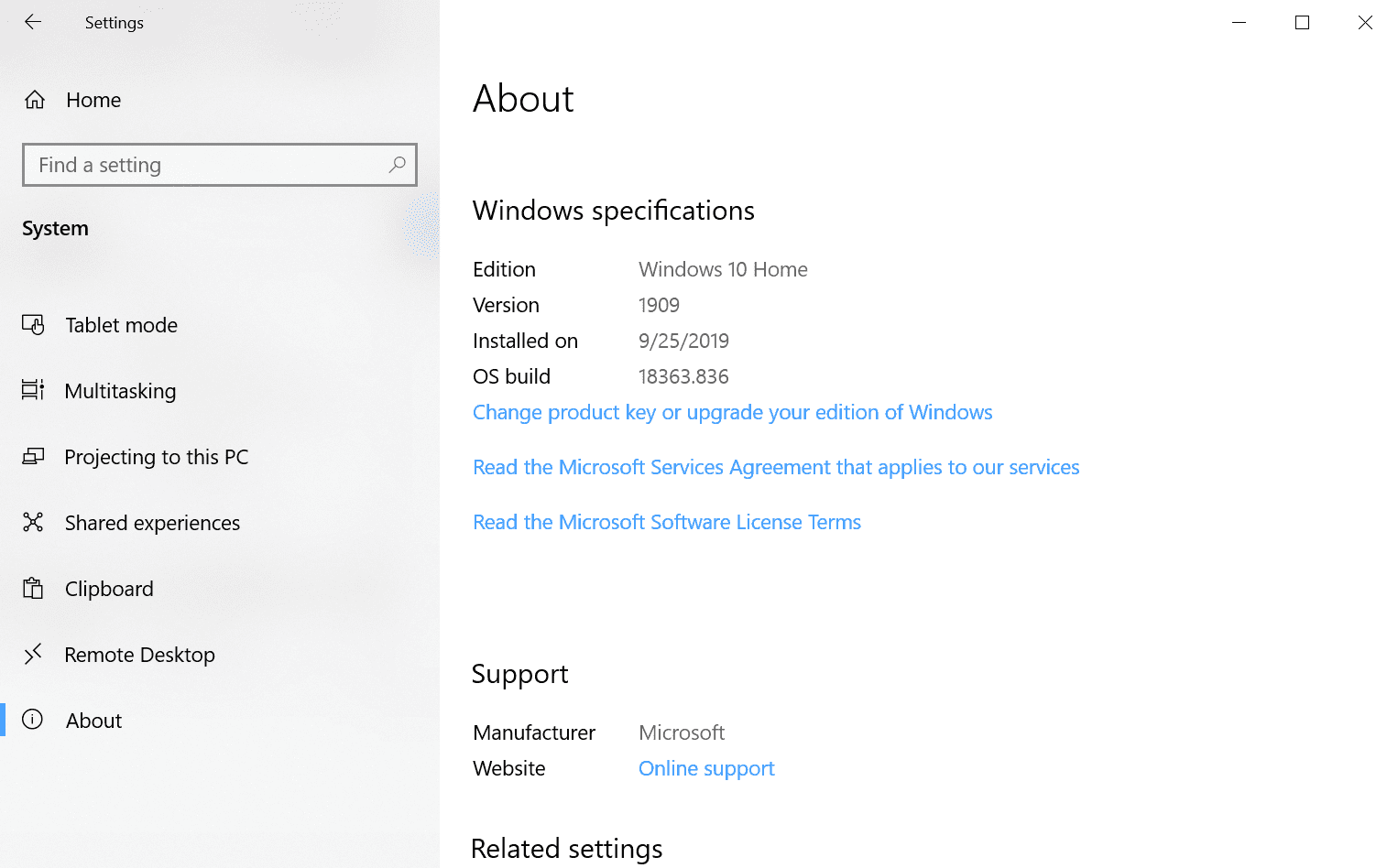
Task: Select the version value 1909
Action: [x=659, y=305]
